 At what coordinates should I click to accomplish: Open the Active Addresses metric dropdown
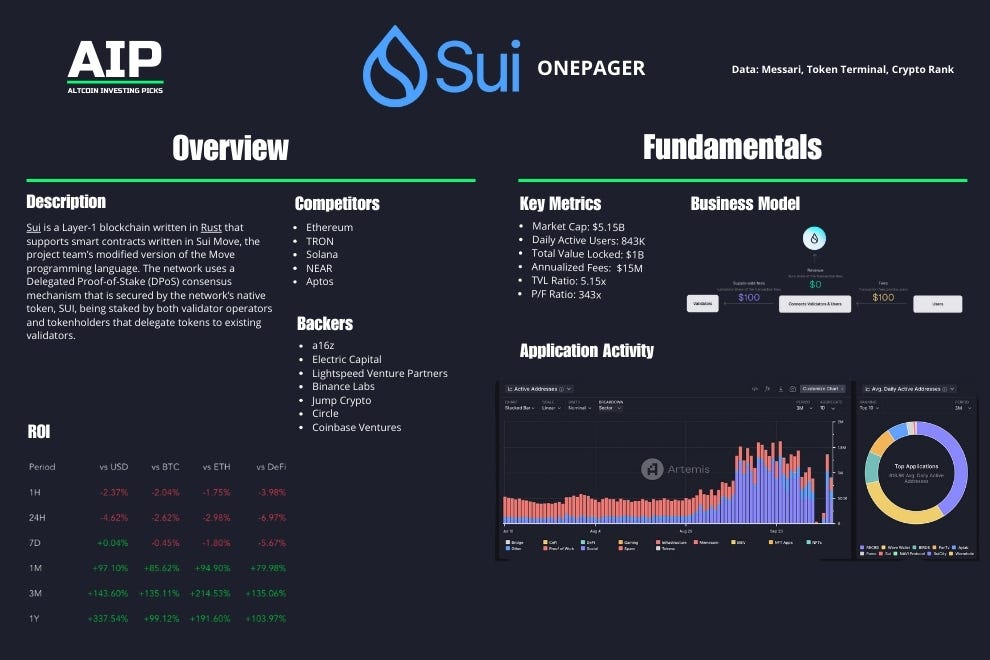pyautogui.click(x=539, y=389)
